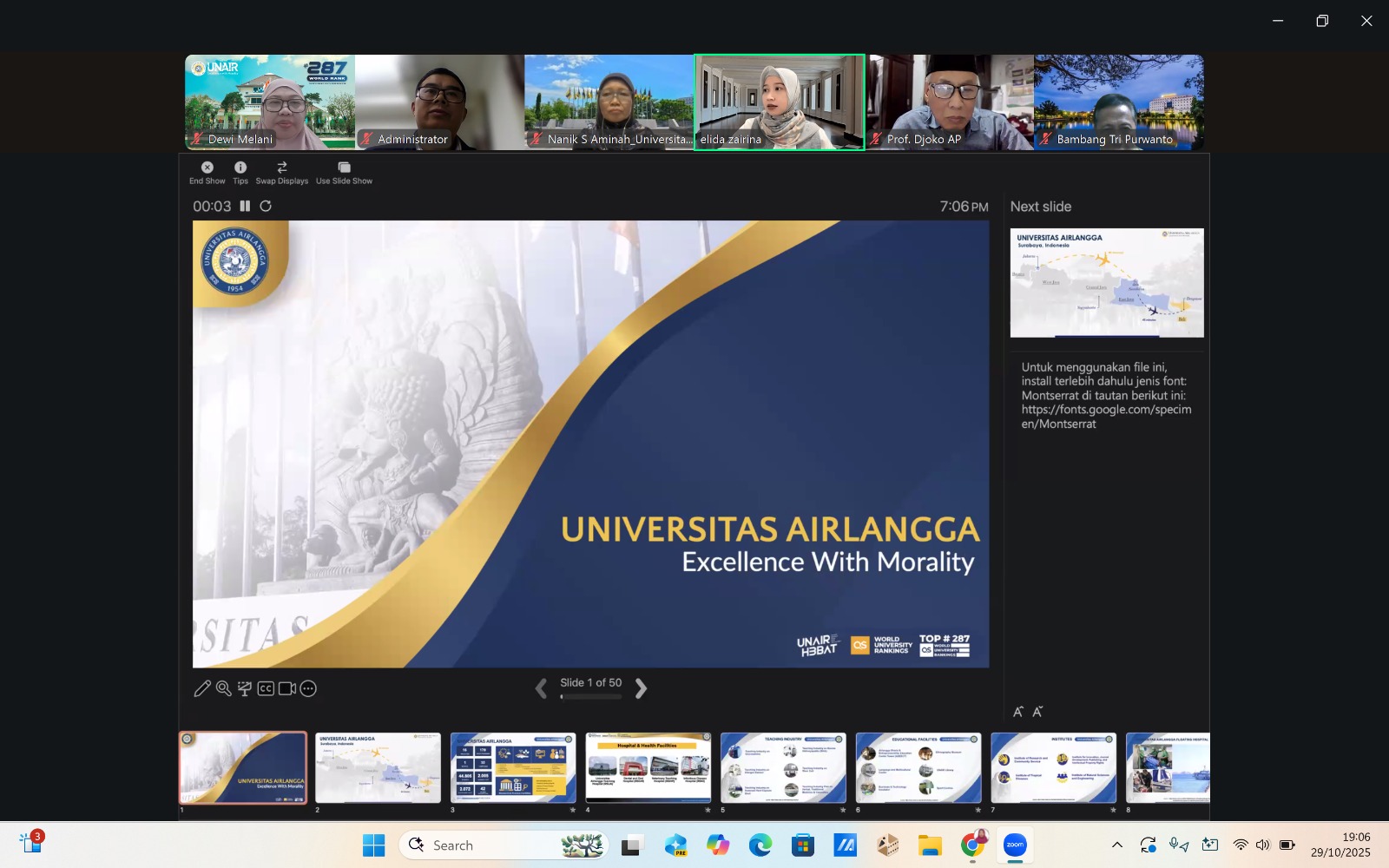The image size is (1389, 868).
Task: Click the slide progress bar
Action: [591, 696]
